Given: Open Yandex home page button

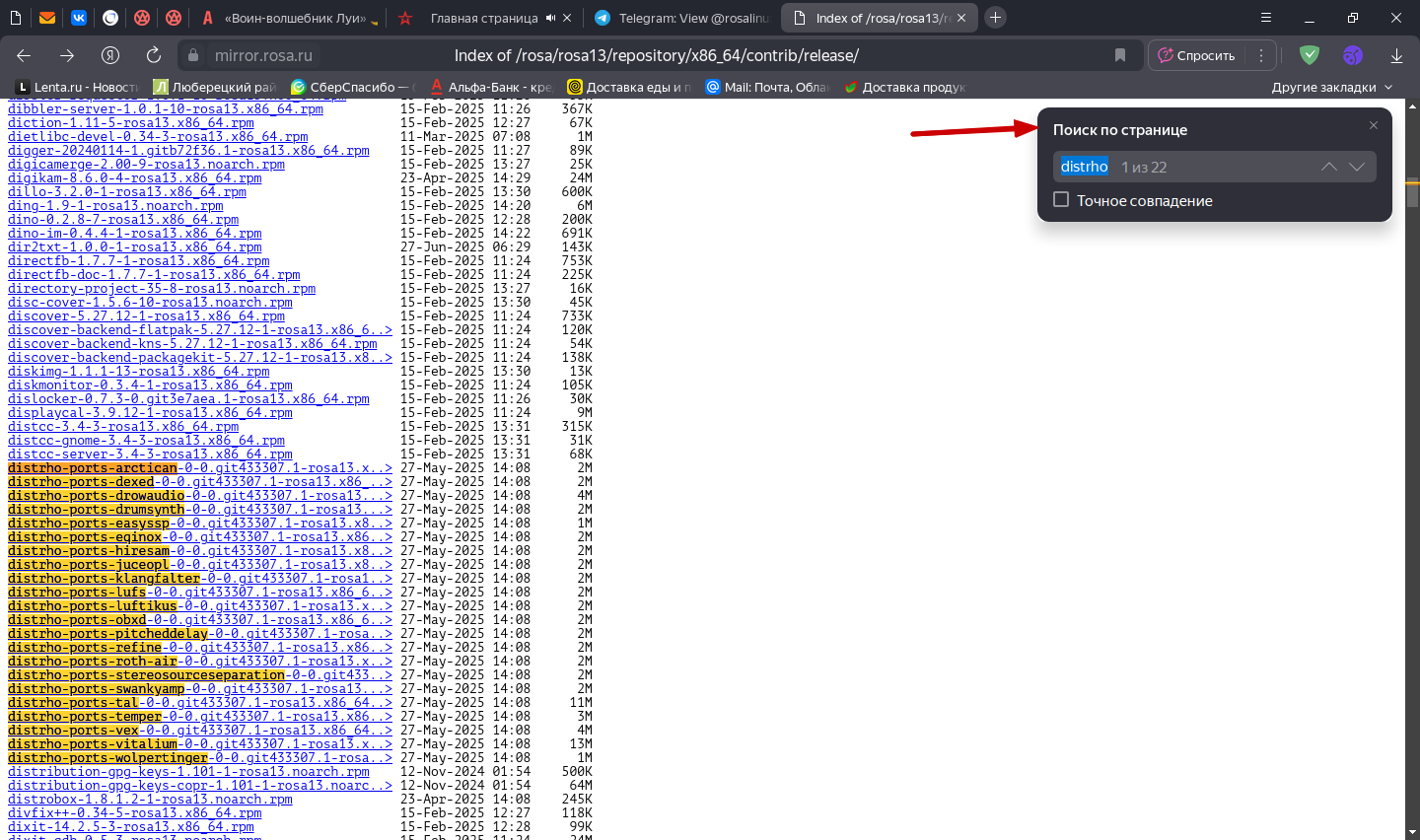Looking at the screenshot, I should point(110,55).
